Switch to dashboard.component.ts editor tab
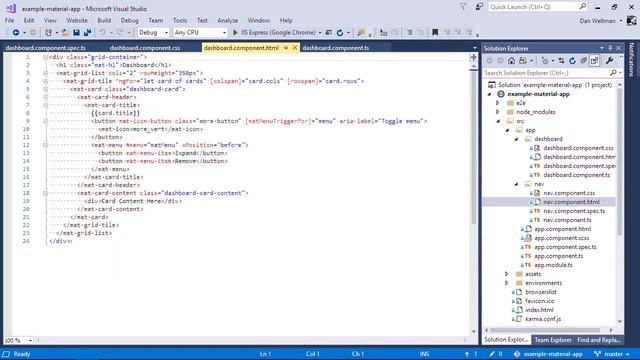This screenshot has width=640, height=360. tap(336, 48)
